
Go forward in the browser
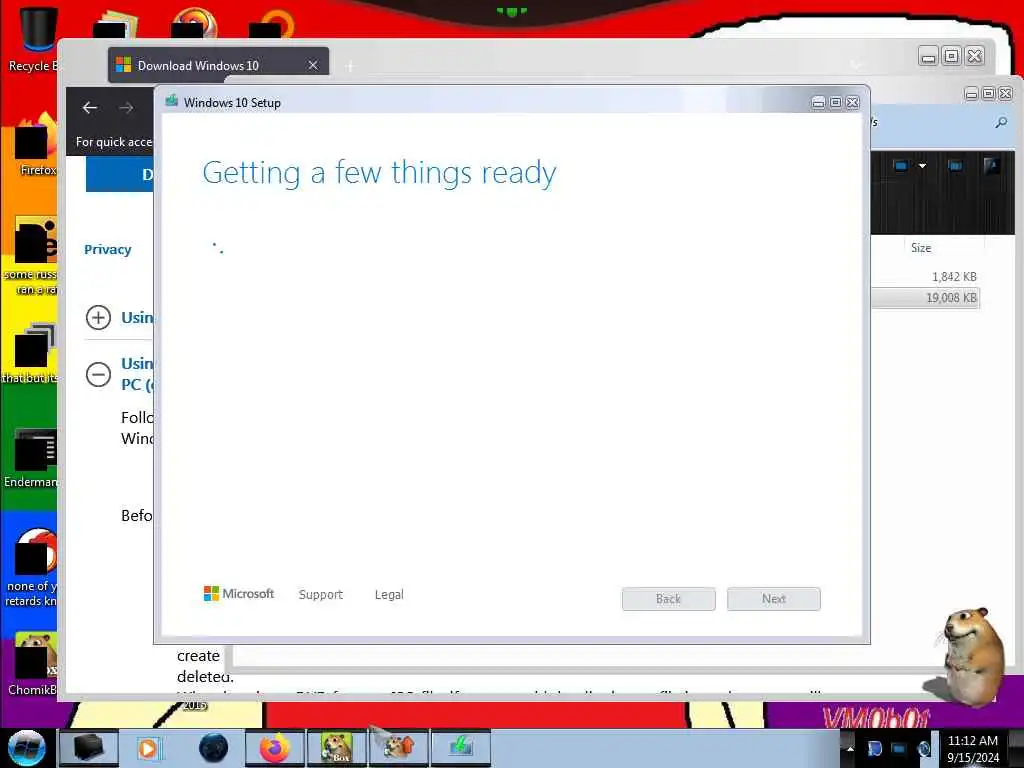126,108
